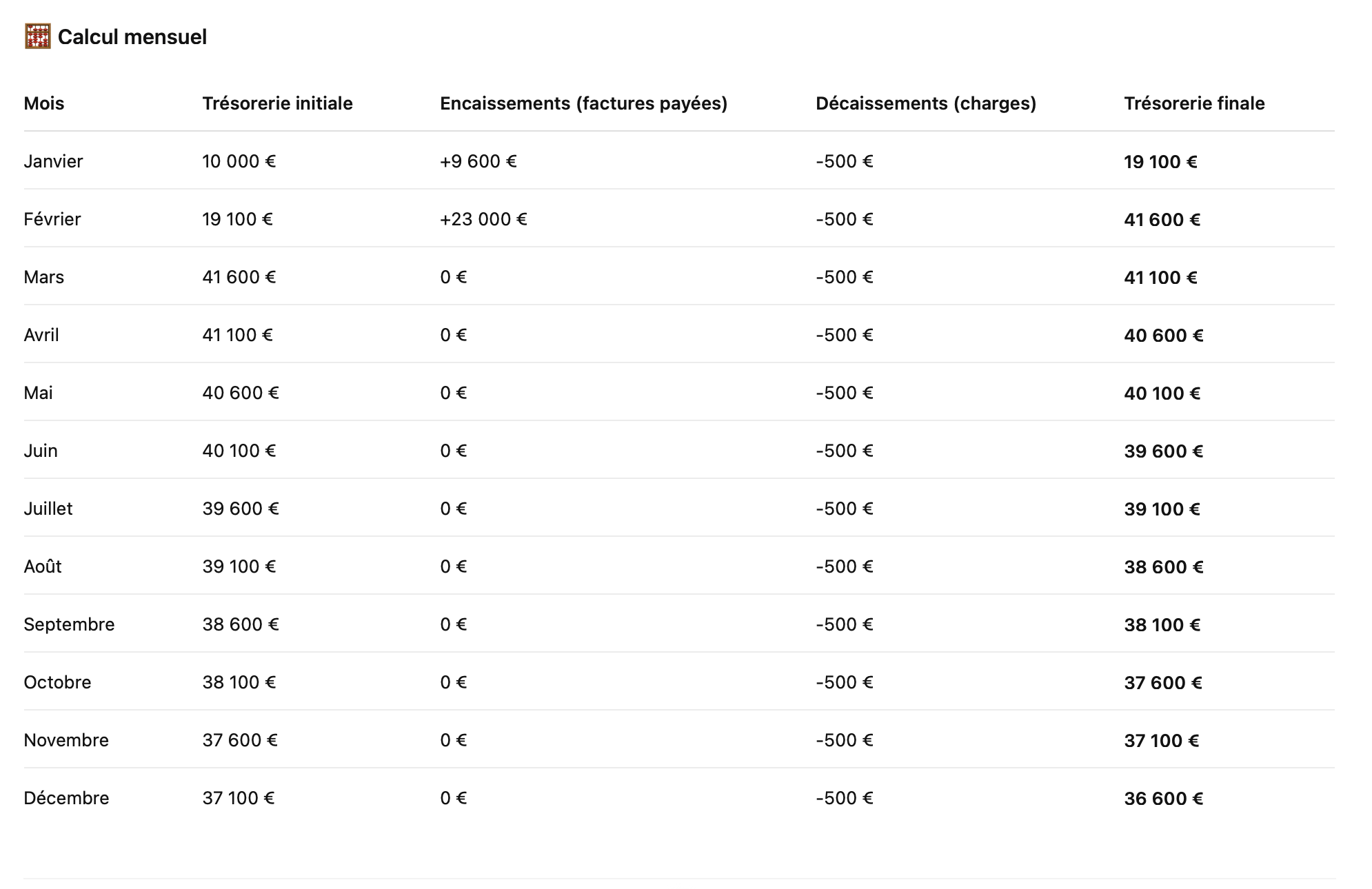Select the Trésorerie finale column header
Viewport: 1372px width, 889px height.
[1194, 103]
